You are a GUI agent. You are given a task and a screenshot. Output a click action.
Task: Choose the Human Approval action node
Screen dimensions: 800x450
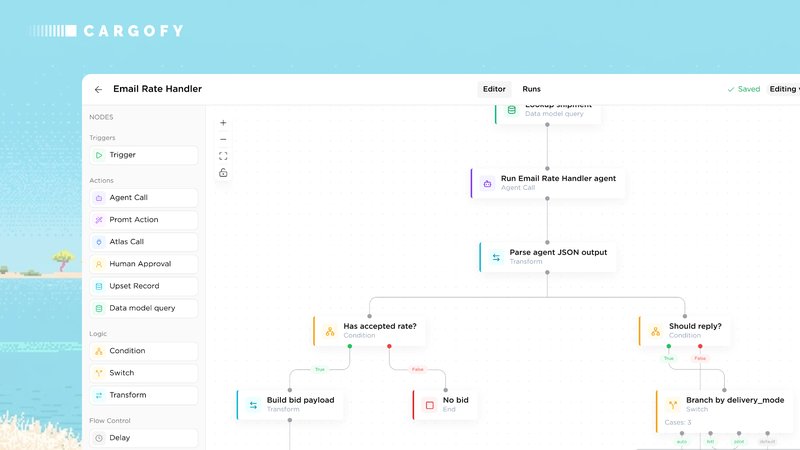pos(144,264)
